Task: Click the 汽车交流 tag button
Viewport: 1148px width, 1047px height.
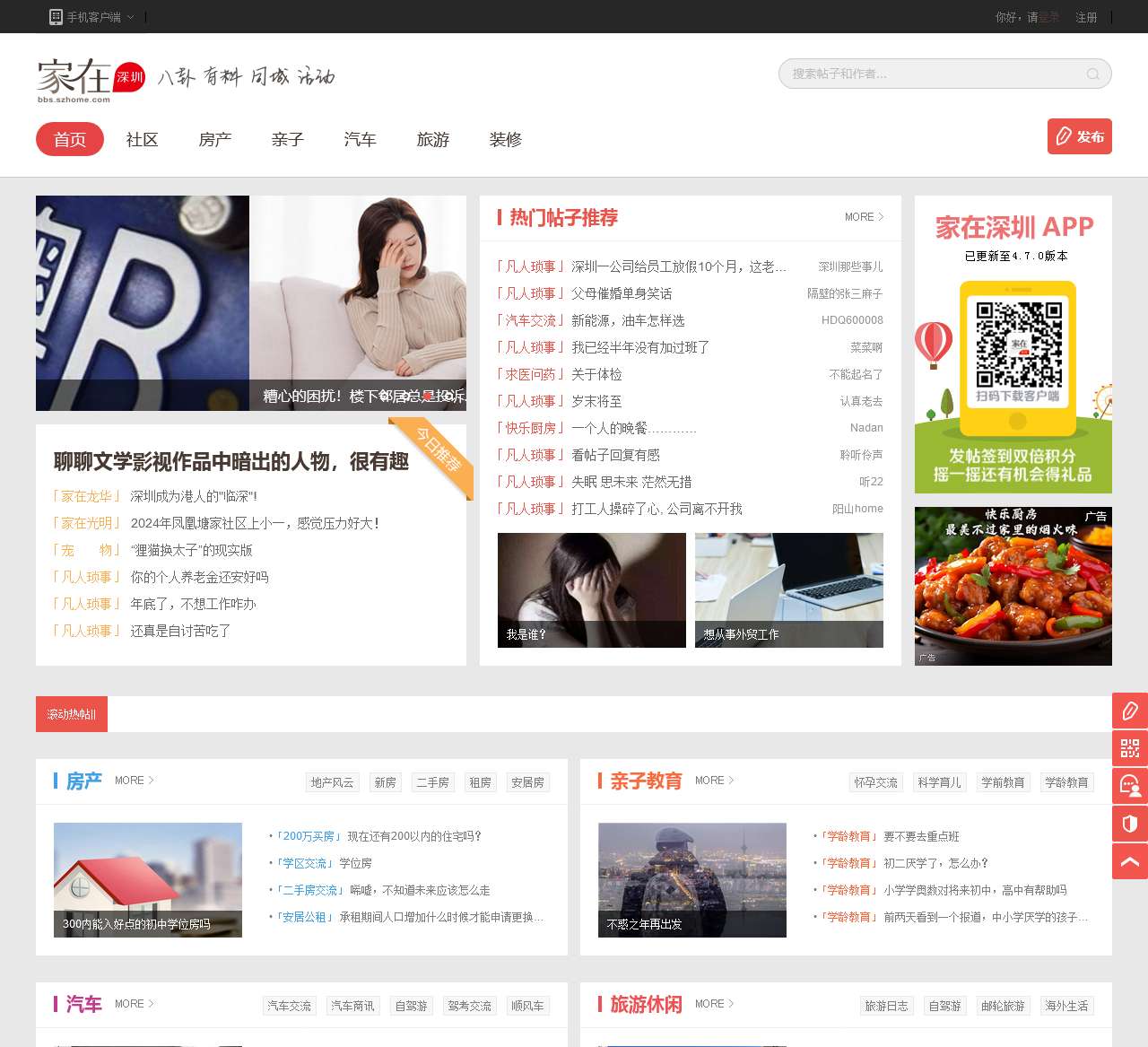Action: point(290,1006)
